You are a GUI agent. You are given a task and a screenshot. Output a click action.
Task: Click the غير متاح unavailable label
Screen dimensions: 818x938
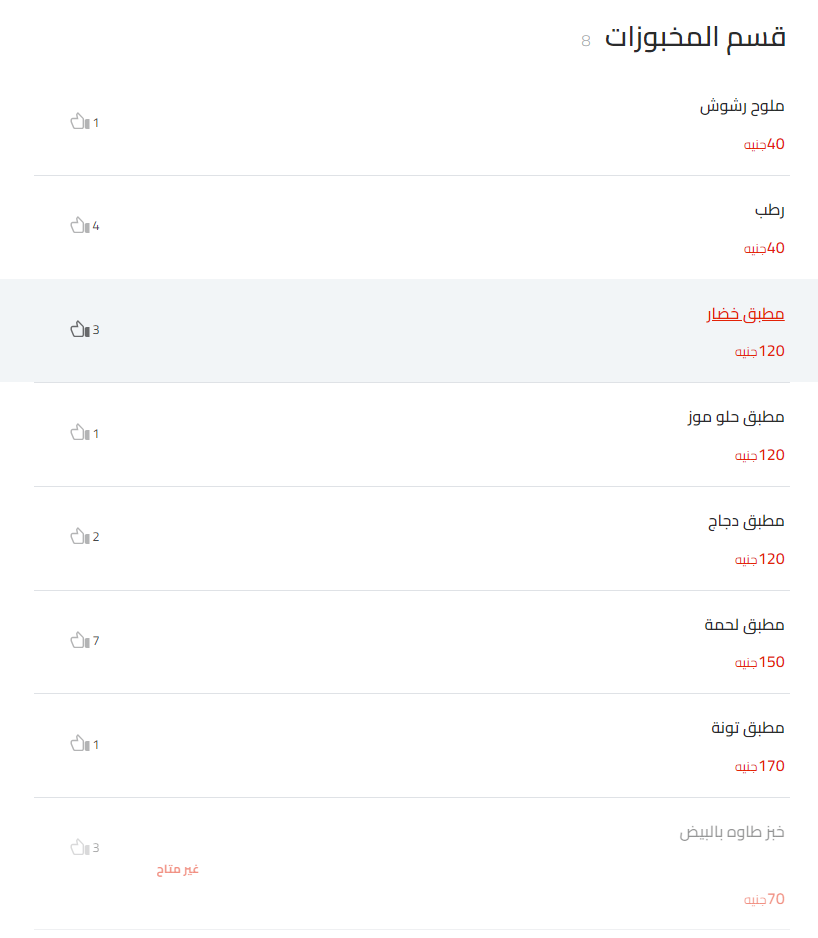tap(178, 870)
